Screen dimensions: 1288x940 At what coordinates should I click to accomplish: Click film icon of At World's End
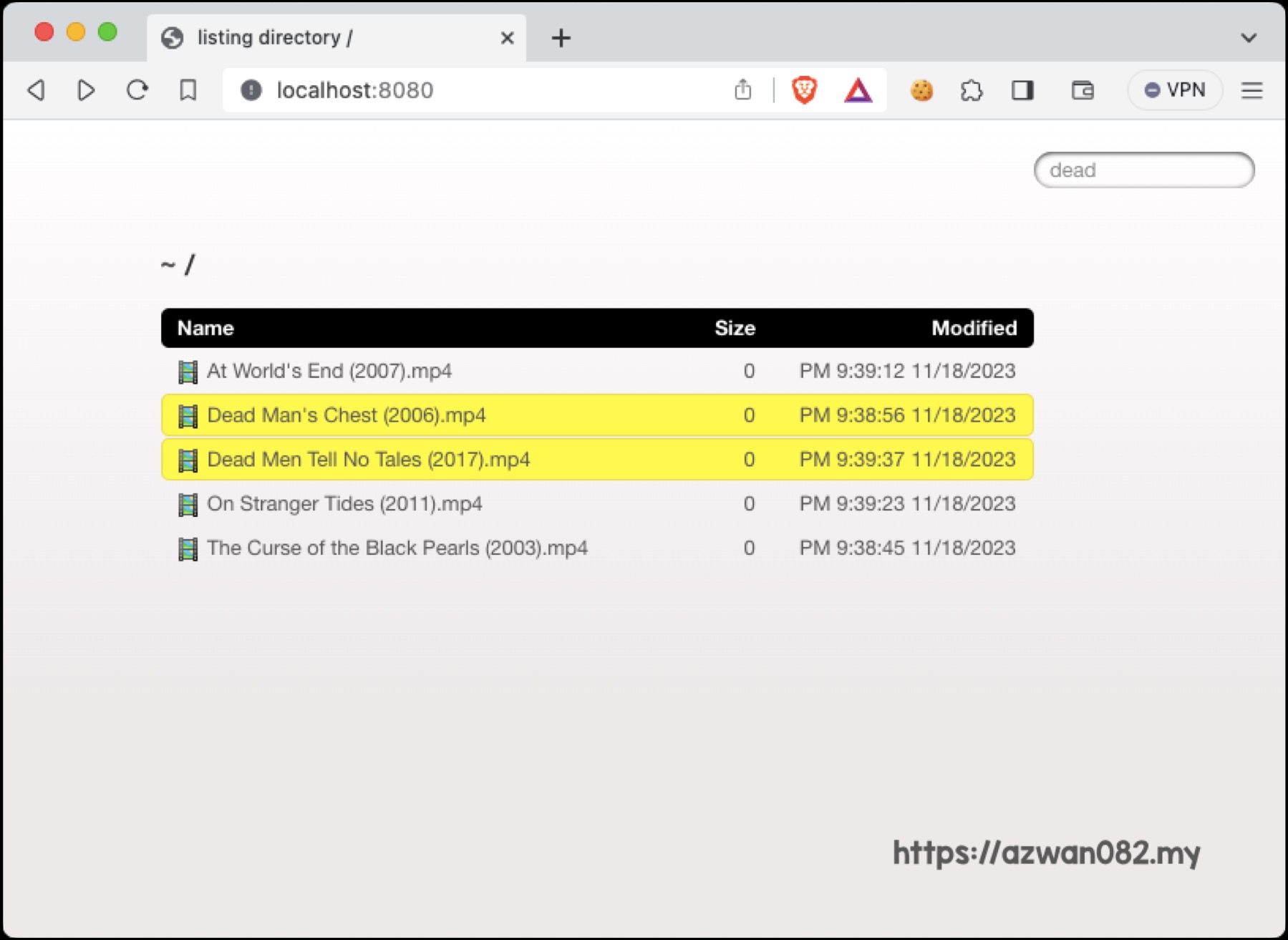[188, 372]
